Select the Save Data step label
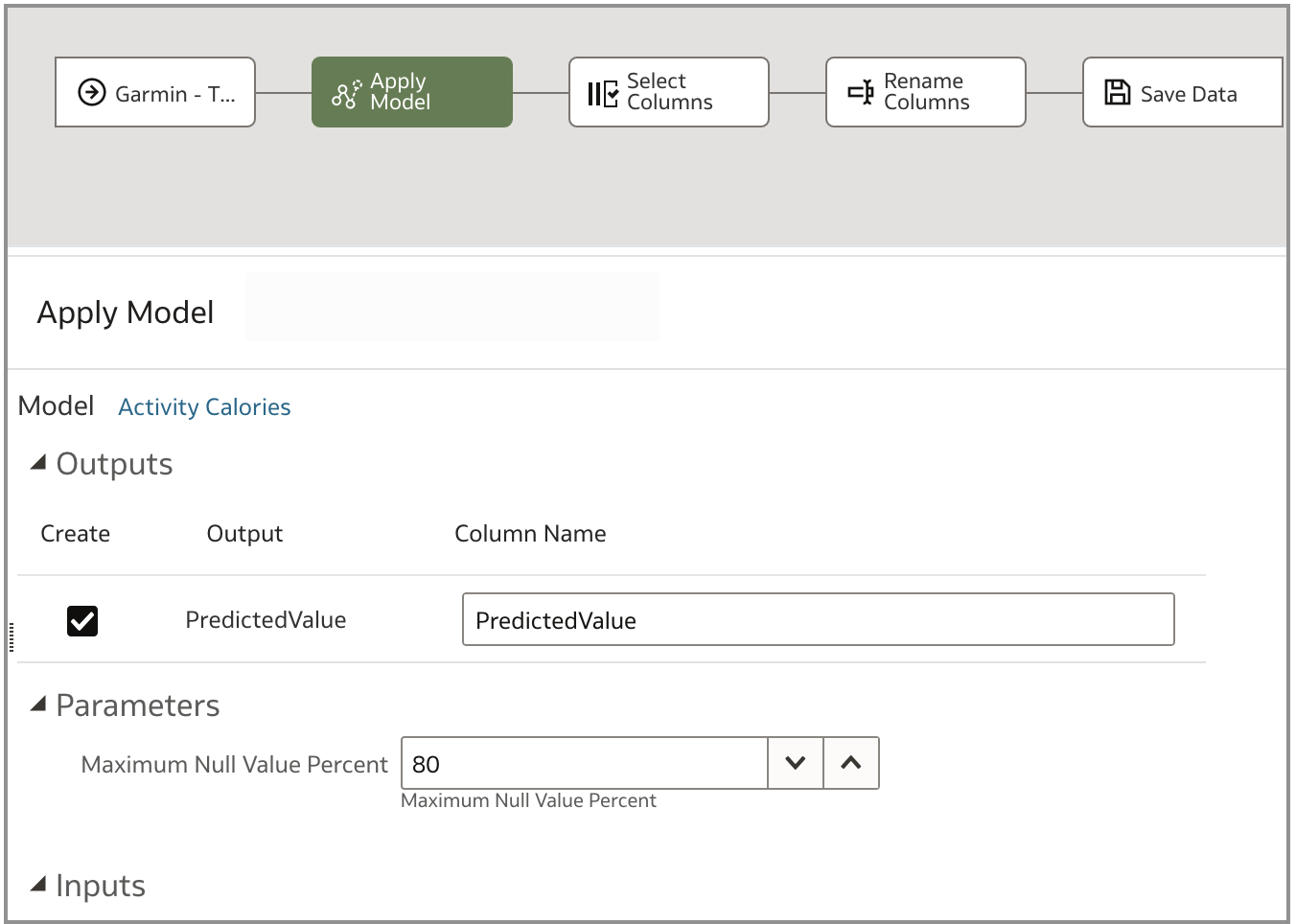 (1189, 94)
